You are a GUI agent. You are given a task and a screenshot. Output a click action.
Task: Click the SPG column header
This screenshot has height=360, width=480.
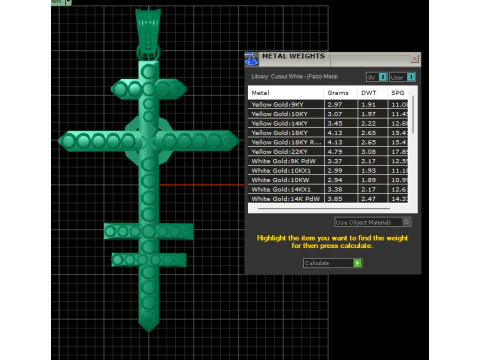(x=398, y=93)
